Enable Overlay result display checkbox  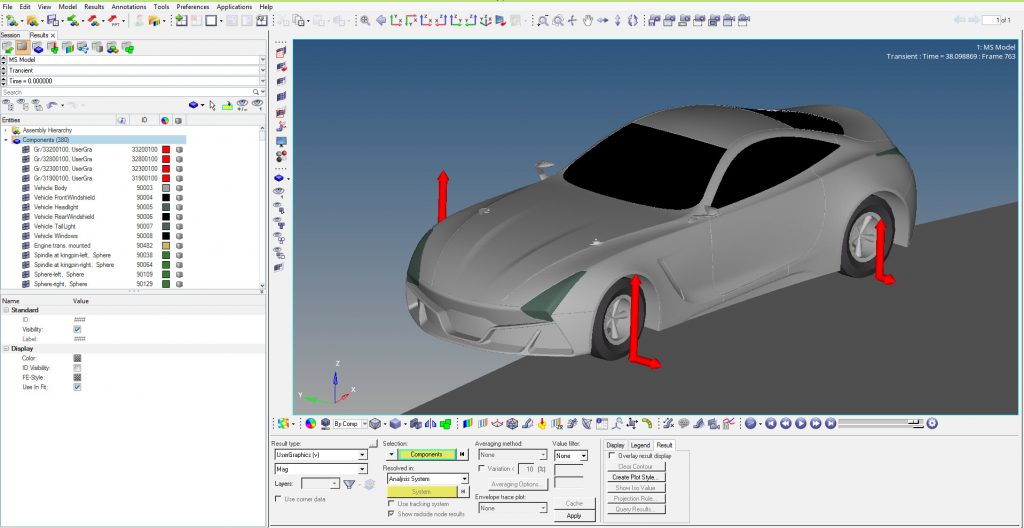pos(612,455)
